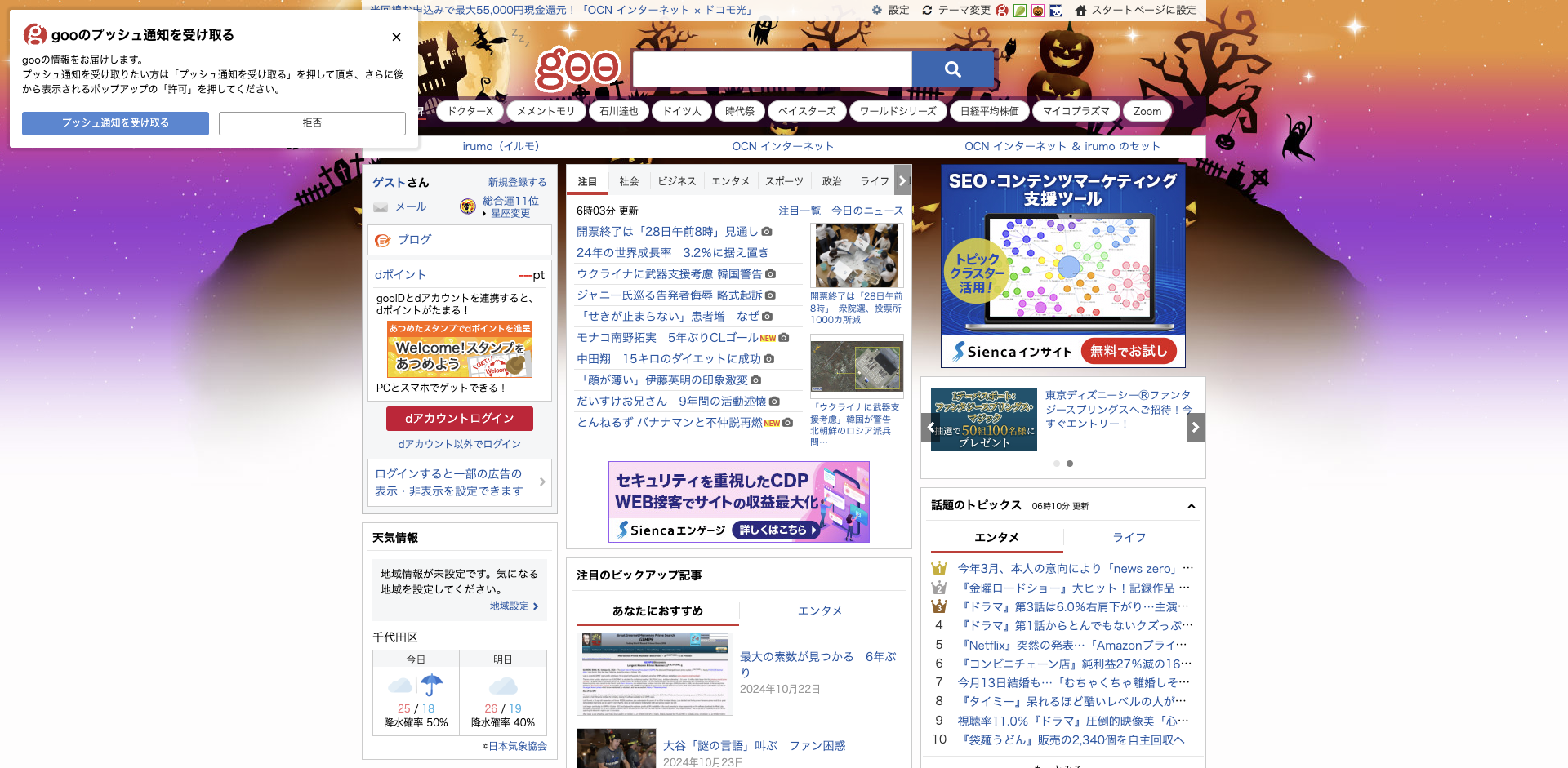
Task: Select the blue cat theme icon
Action: 1056,10
